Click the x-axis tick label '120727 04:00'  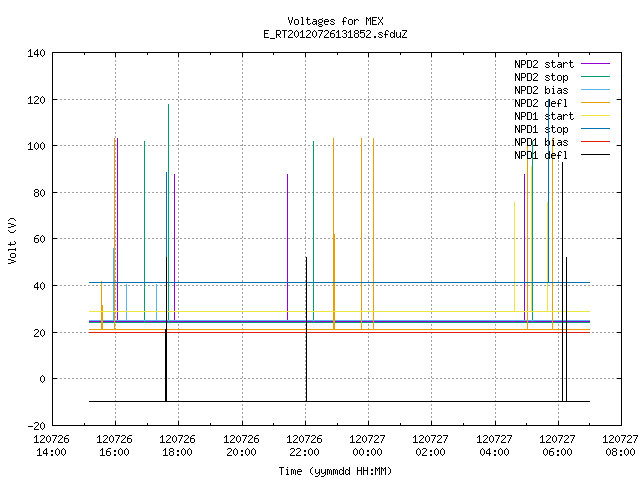tap(494, 446)
